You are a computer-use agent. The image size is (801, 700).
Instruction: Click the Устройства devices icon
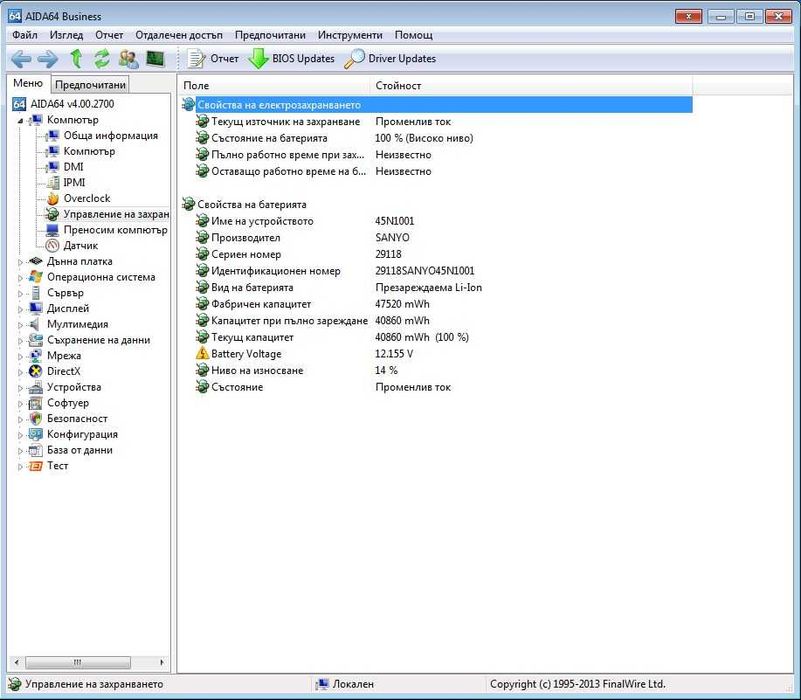click(36, 387)
